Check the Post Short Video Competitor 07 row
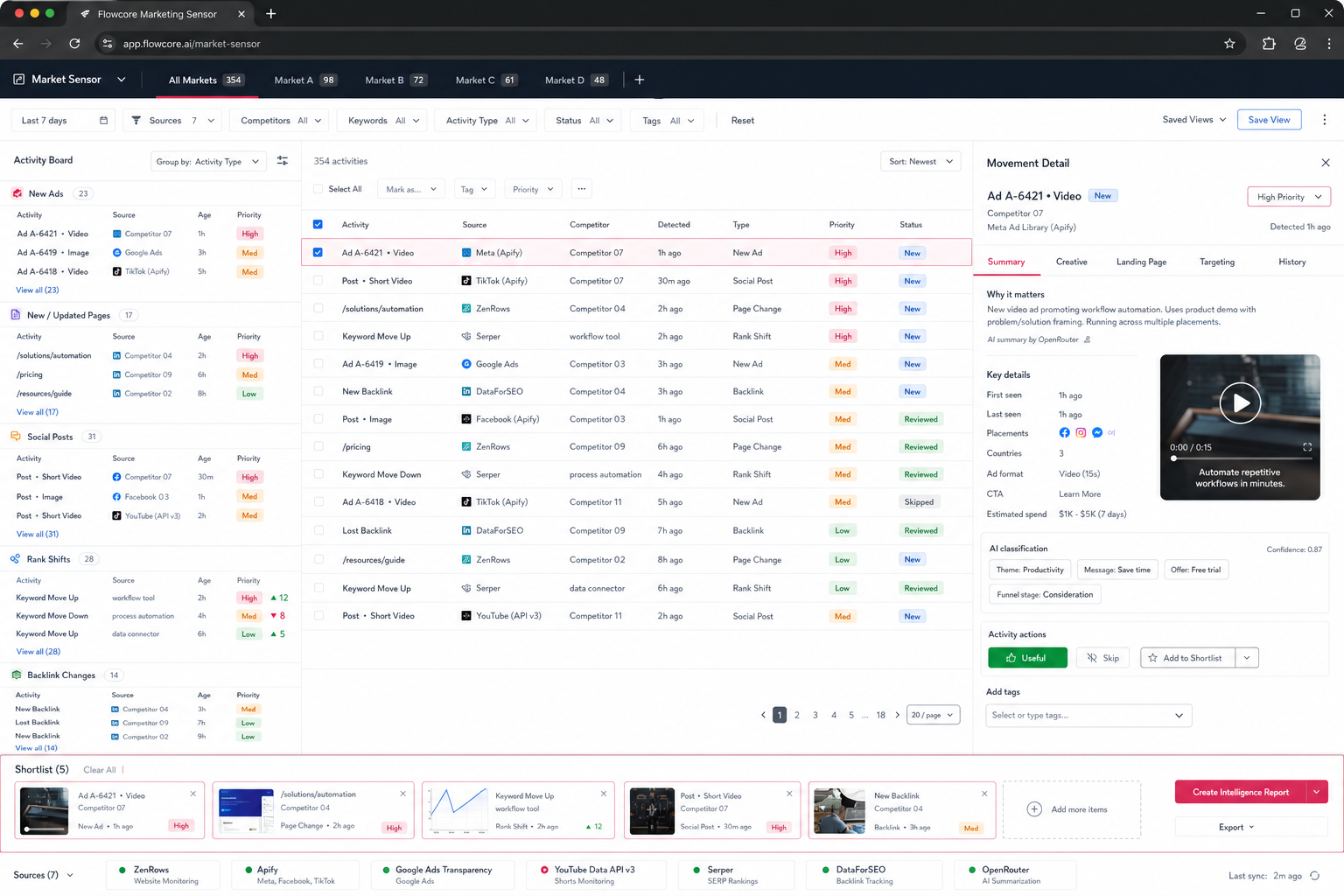 [x=318, y=281]
